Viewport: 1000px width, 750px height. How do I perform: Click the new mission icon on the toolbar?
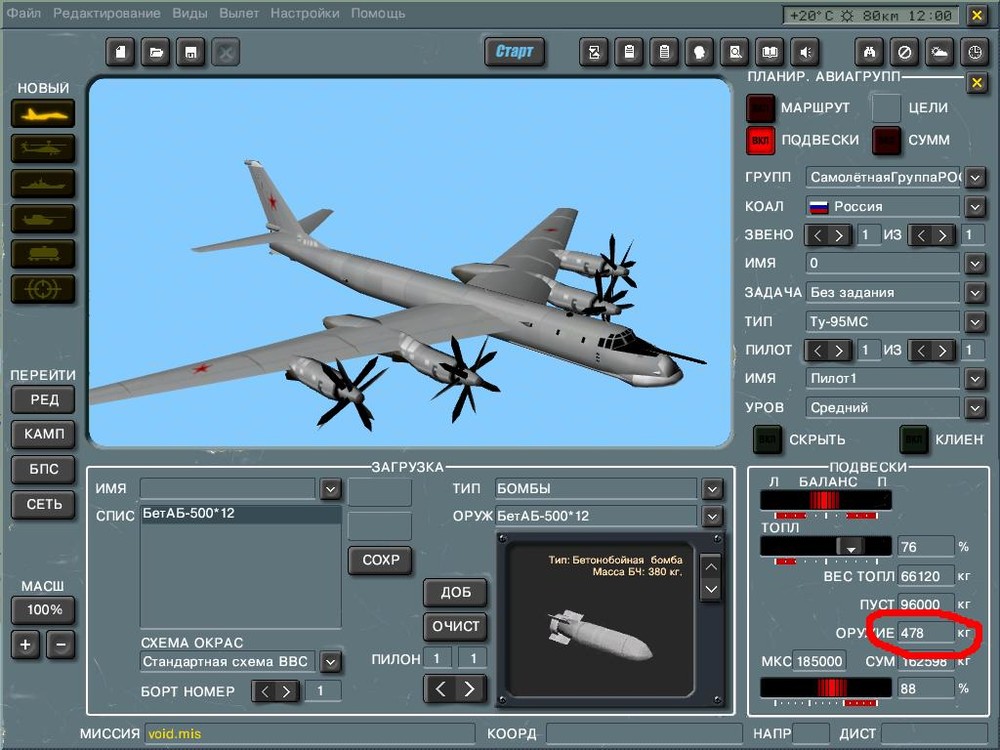pos(120,51)
